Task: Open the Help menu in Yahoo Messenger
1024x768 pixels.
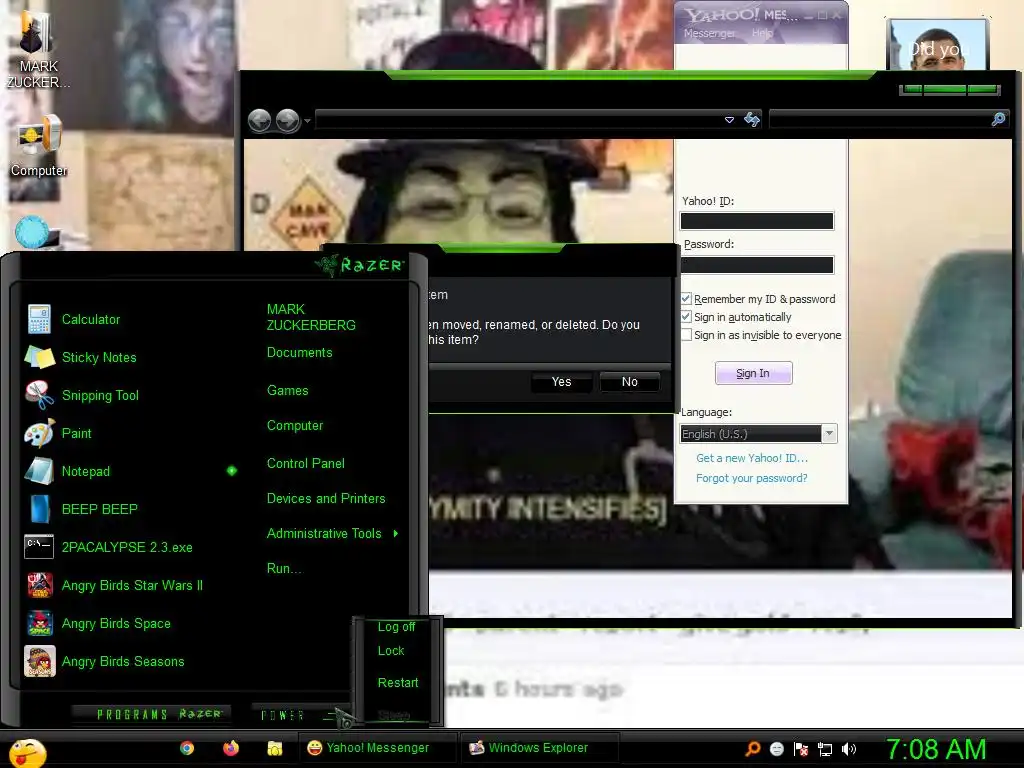Action: pos(762,33)
